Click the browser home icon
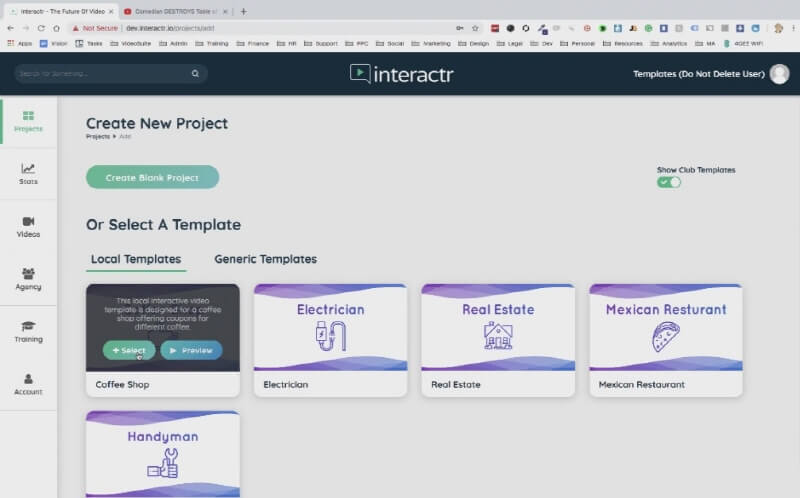The height and width of the screenshot is (498, 800). (57, 28)
